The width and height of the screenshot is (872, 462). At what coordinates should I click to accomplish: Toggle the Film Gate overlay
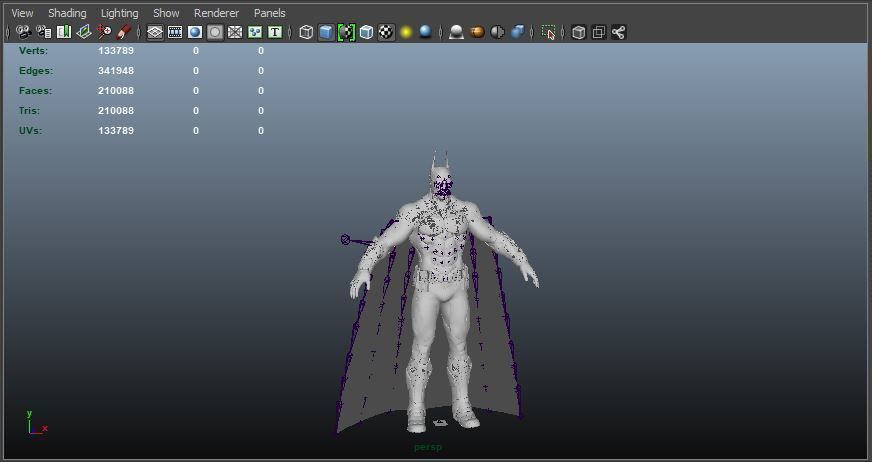click(x=175, y=32)
